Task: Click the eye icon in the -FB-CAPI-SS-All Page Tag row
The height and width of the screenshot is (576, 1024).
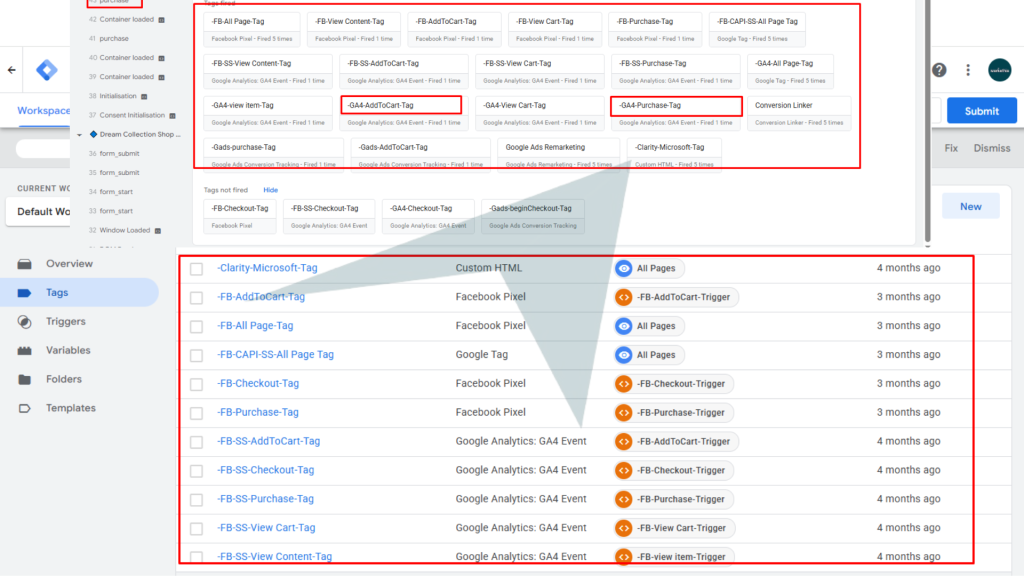Action: click(624, 355)
